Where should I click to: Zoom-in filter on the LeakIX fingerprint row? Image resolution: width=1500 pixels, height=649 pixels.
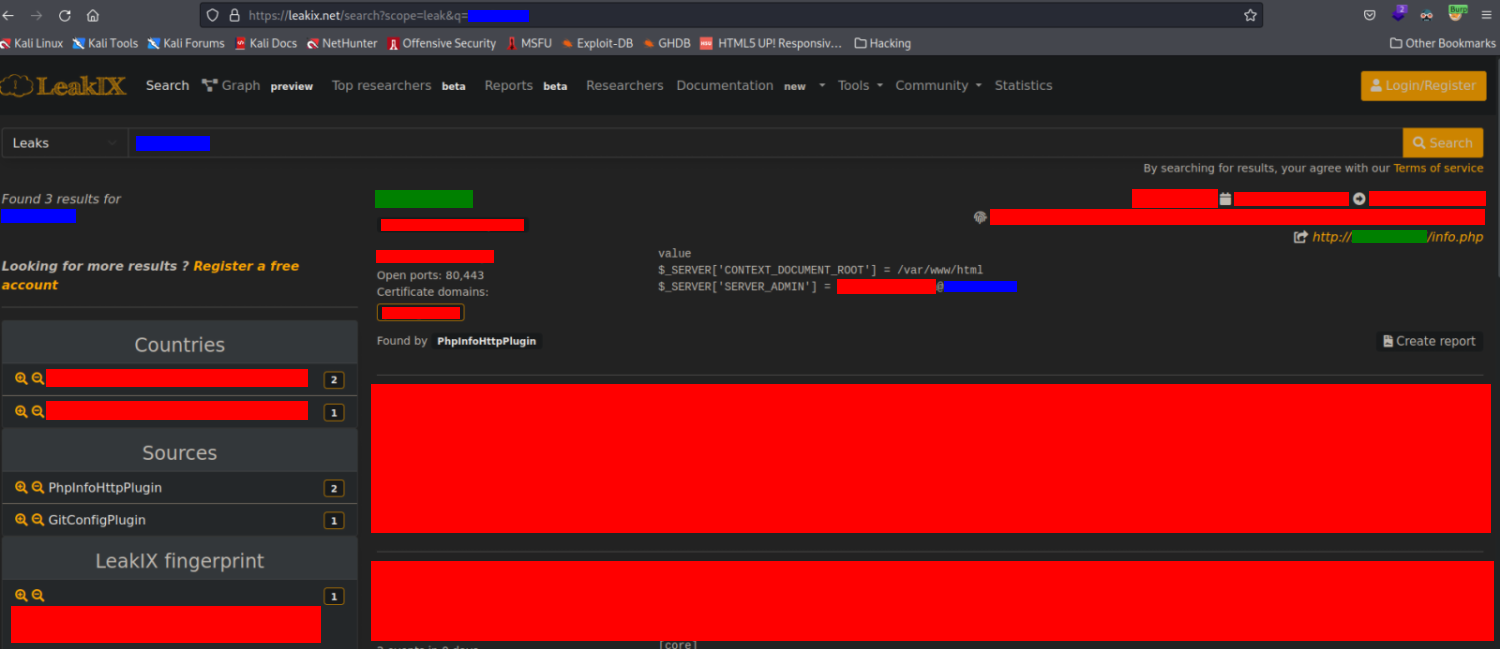[21, 595]
